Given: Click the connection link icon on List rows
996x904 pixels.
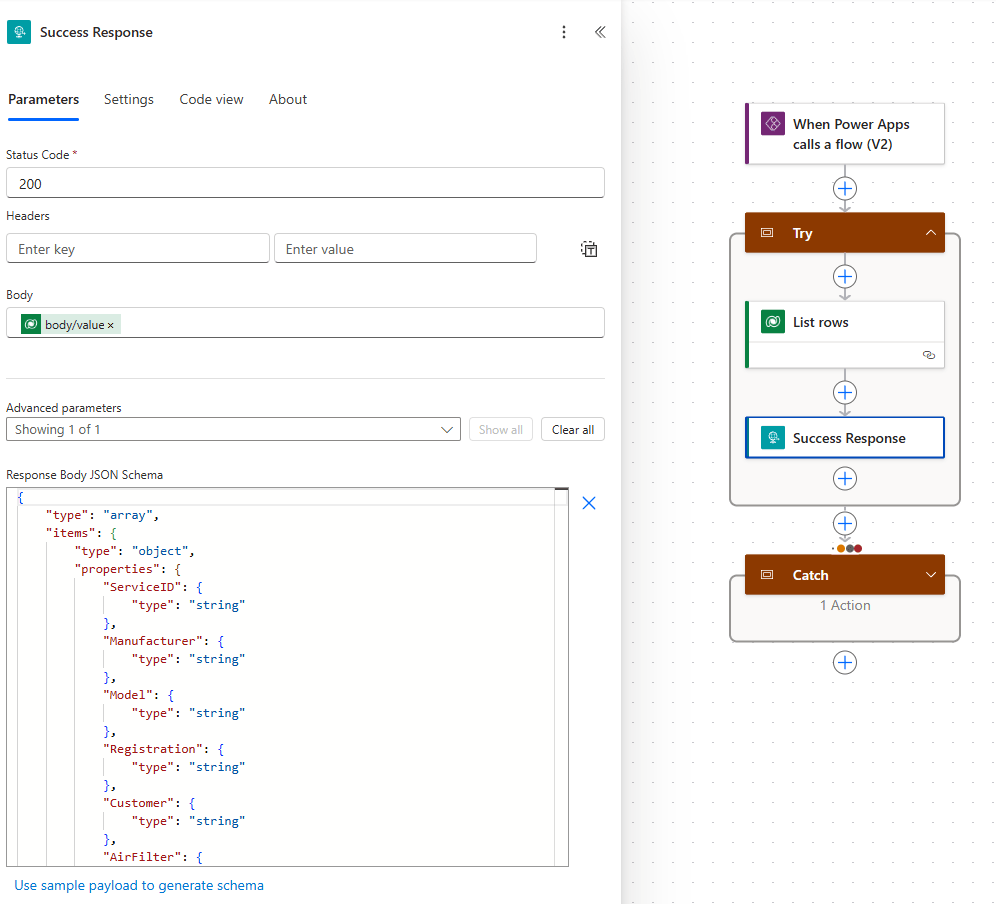Looking at the screenshot, I should (928, 355).
